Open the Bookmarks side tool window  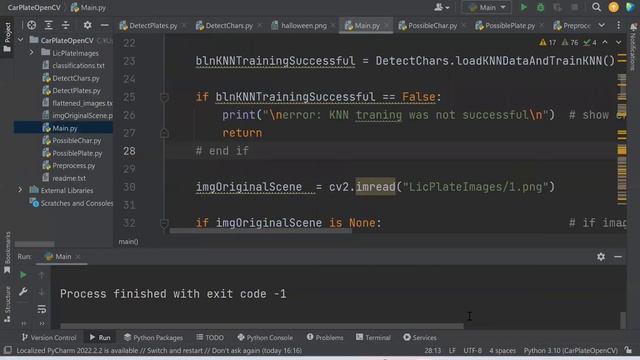tap(7, 253)
